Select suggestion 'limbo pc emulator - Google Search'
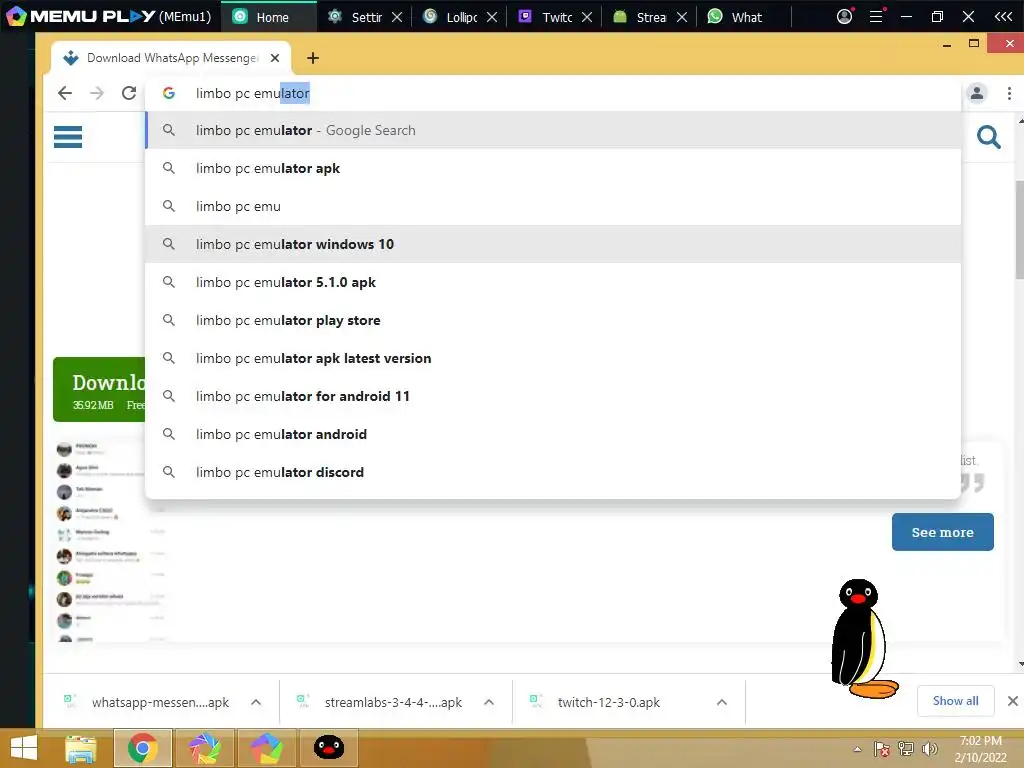This screenshot has width=1024, height=768. tap(552, 130)
